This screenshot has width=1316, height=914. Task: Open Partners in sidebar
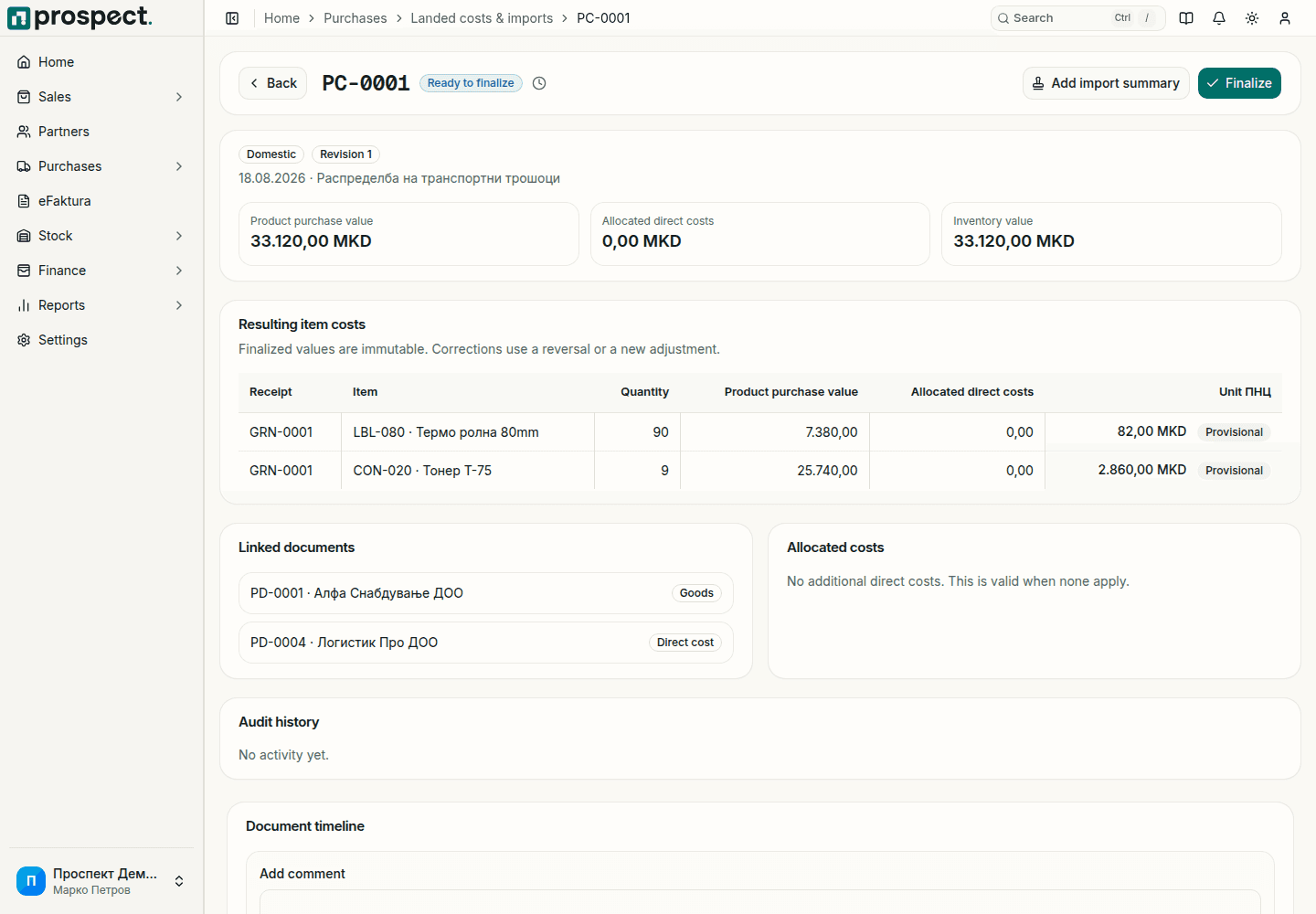pos(101,132)
